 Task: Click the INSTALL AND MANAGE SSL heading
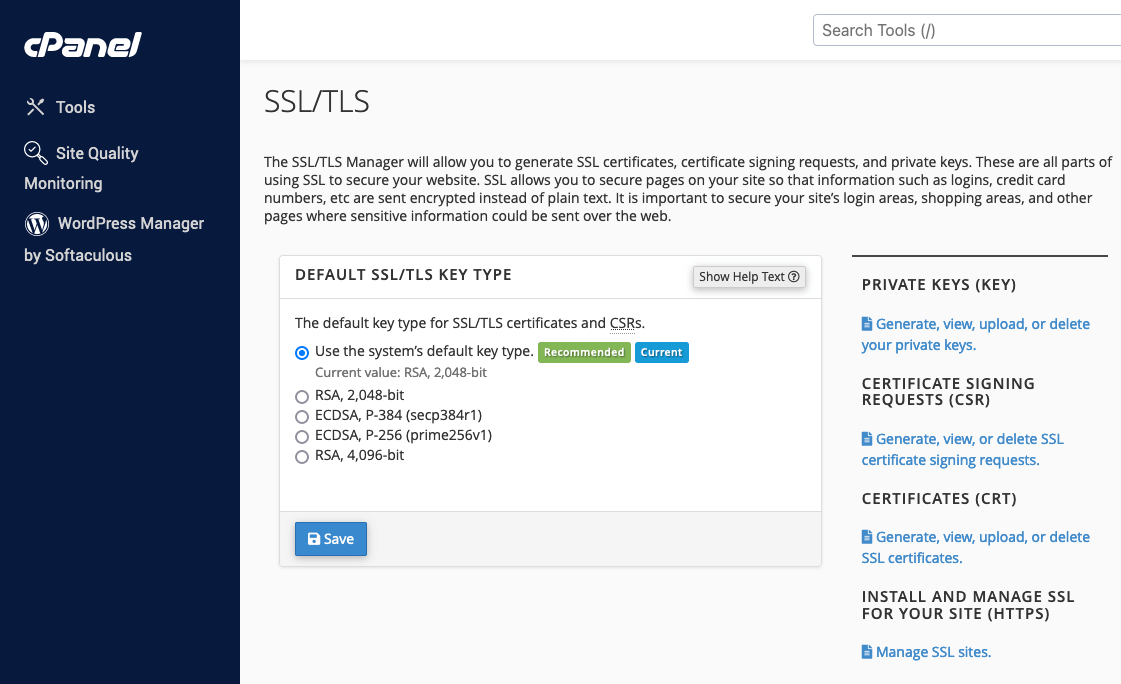(968, 605)
